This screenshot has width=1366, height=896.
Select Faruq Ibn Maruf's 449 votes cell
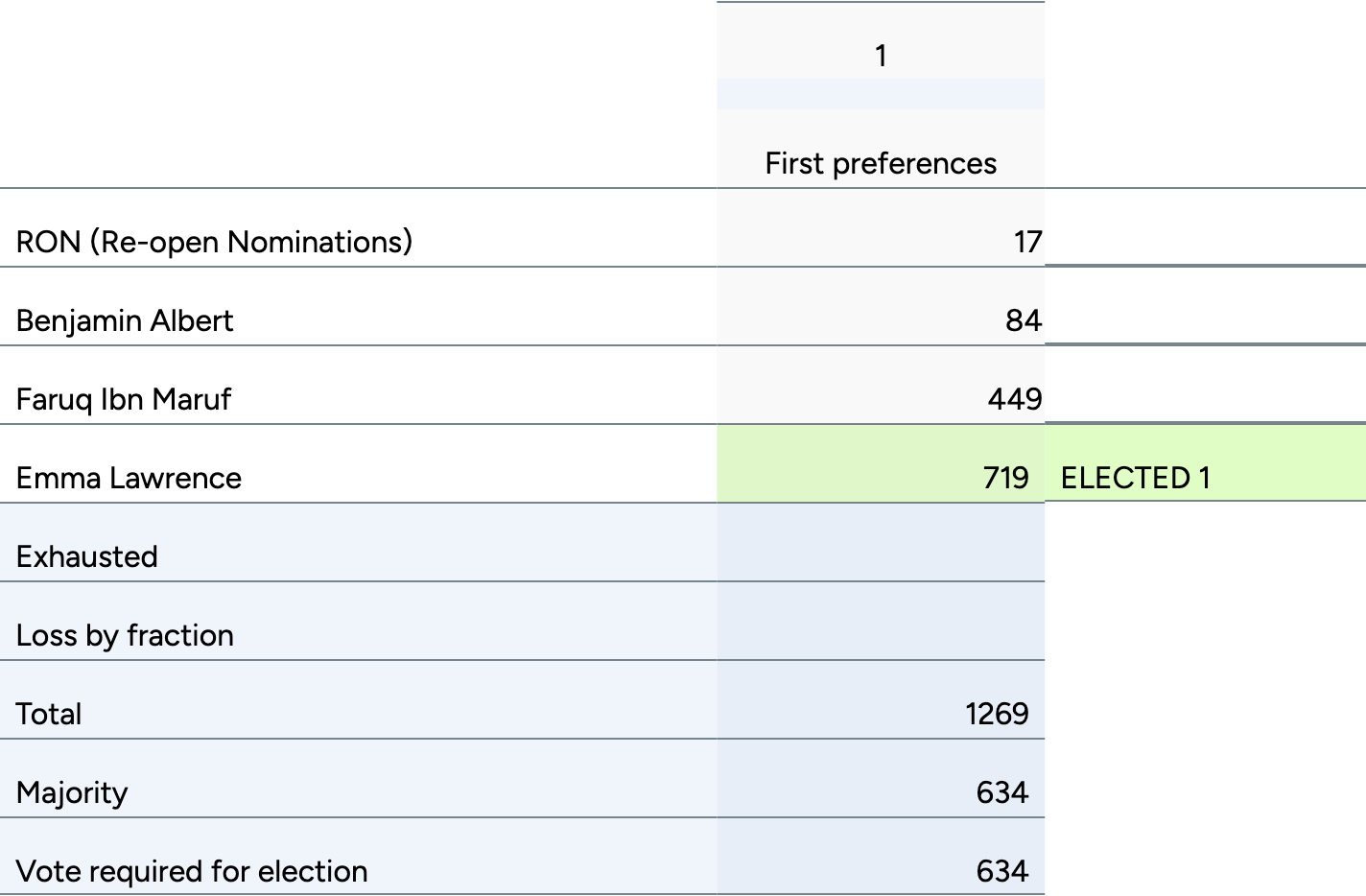[x=1014, y=399]
